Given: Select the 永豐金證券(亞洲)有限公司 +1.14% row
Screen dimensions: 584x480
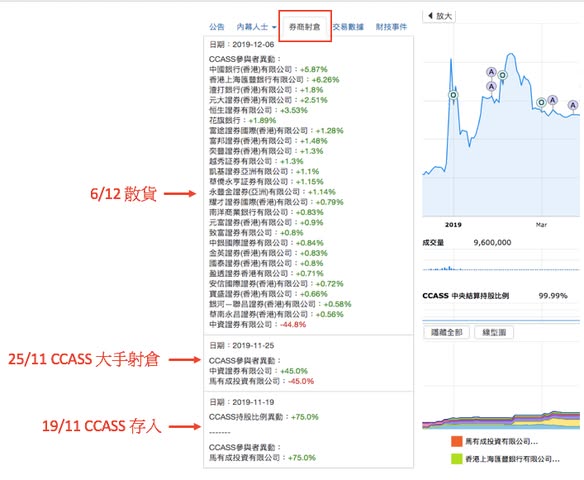Looking at the screenshot, I should pyautogui.click(x=272, y=192).
